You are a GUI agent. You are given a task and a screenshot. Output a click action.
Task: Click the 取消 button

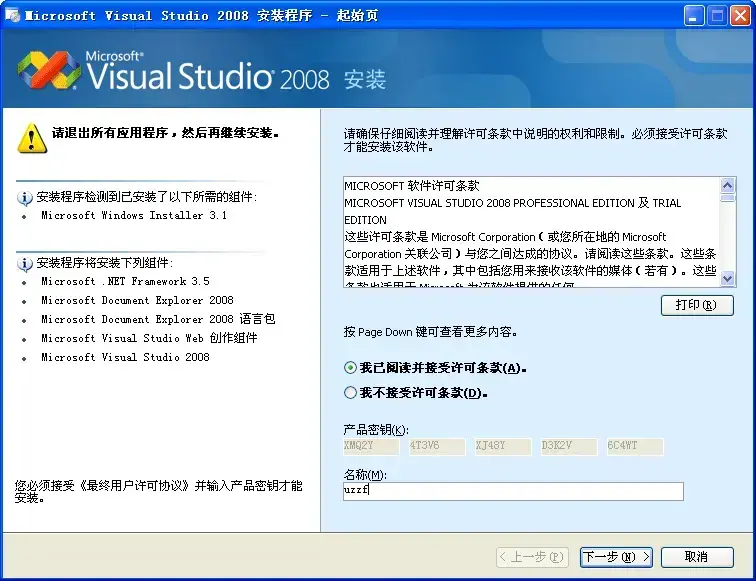click(x=697, y=557)
